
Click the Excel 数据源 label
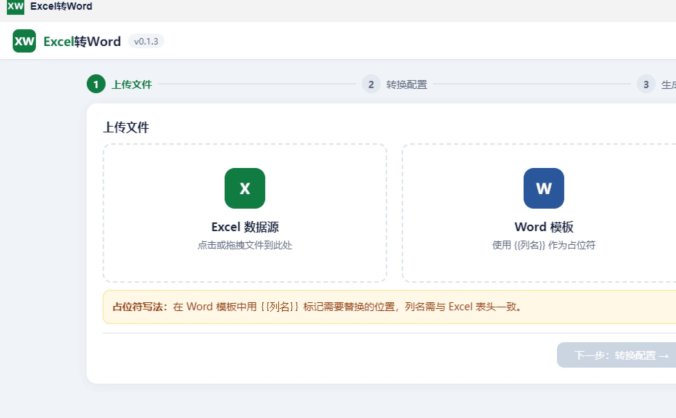tap(245, 227)
